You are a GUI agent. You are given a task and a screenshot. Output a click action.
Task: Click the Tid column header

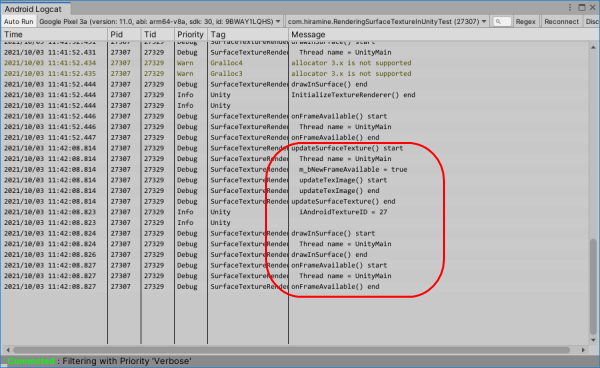click(x=158, y=34)
